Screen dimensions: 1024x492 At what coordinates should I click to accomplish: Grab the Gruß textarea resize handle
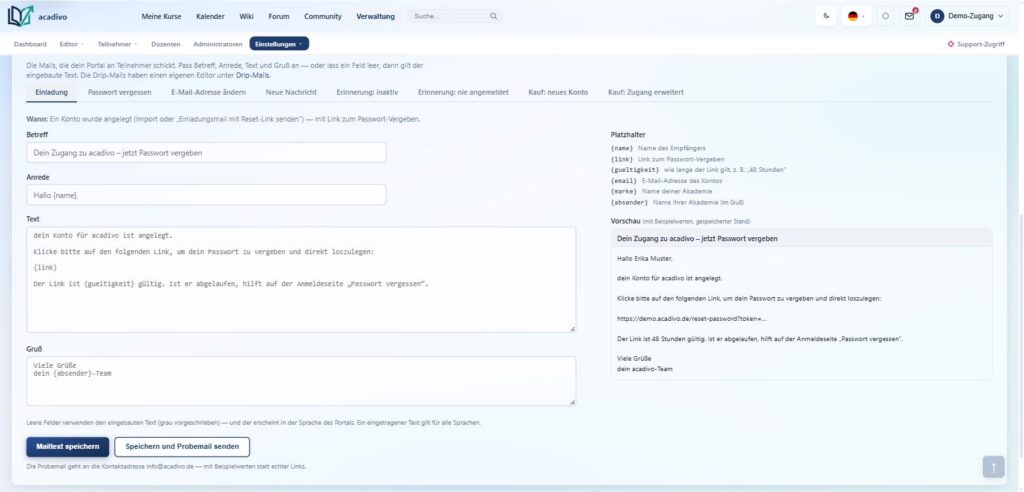572,402
